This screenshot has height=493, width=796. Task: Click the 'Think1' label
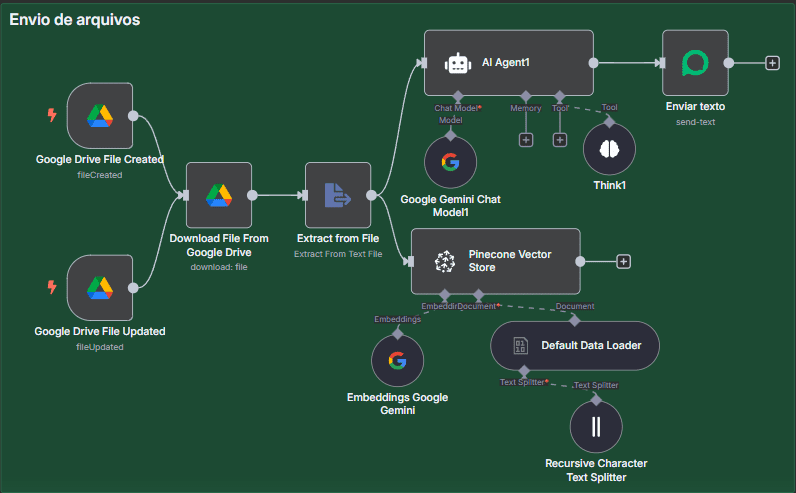coord(610,185)
